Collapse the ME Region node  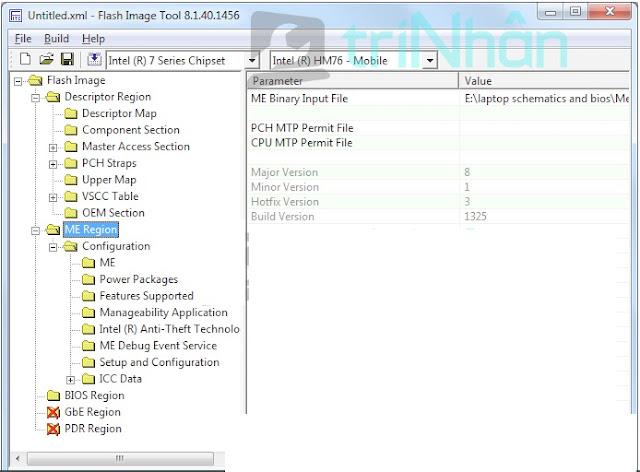[36, 231]
